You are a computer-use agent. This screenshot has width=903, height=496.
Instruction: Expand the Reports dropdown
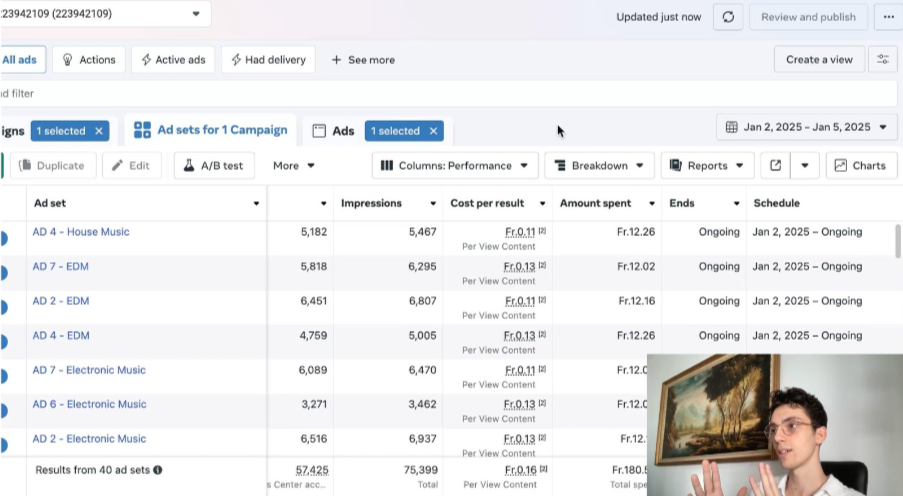point(707,166)
